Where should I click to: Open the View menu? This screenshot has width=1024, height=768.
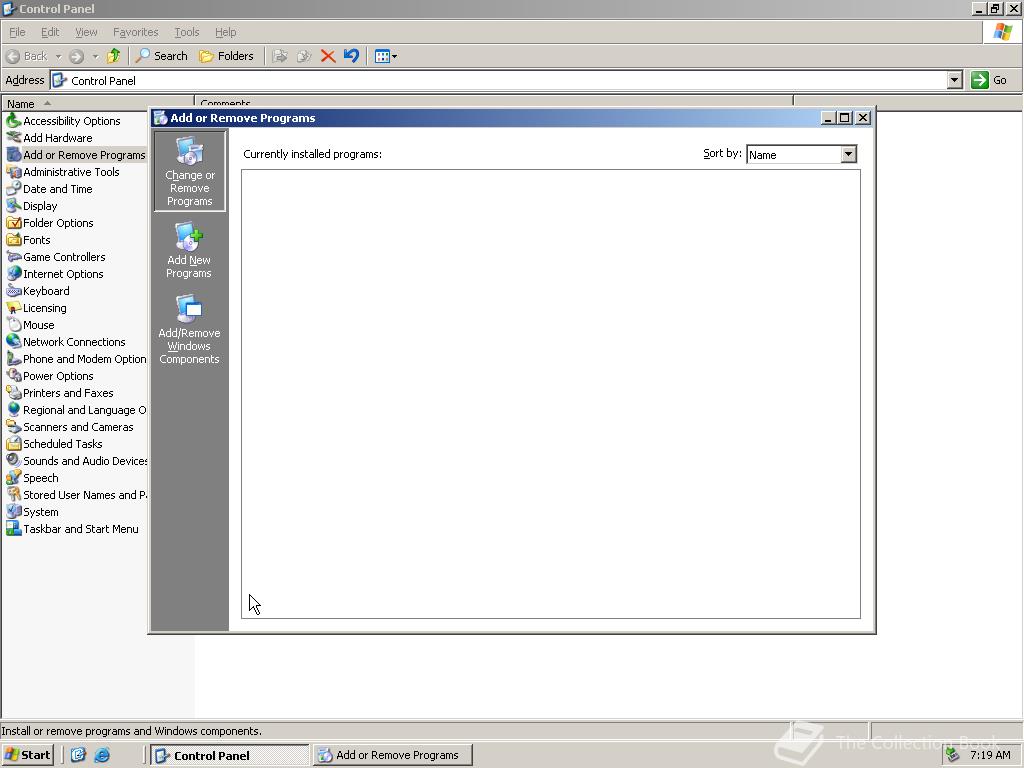(86, 32)
